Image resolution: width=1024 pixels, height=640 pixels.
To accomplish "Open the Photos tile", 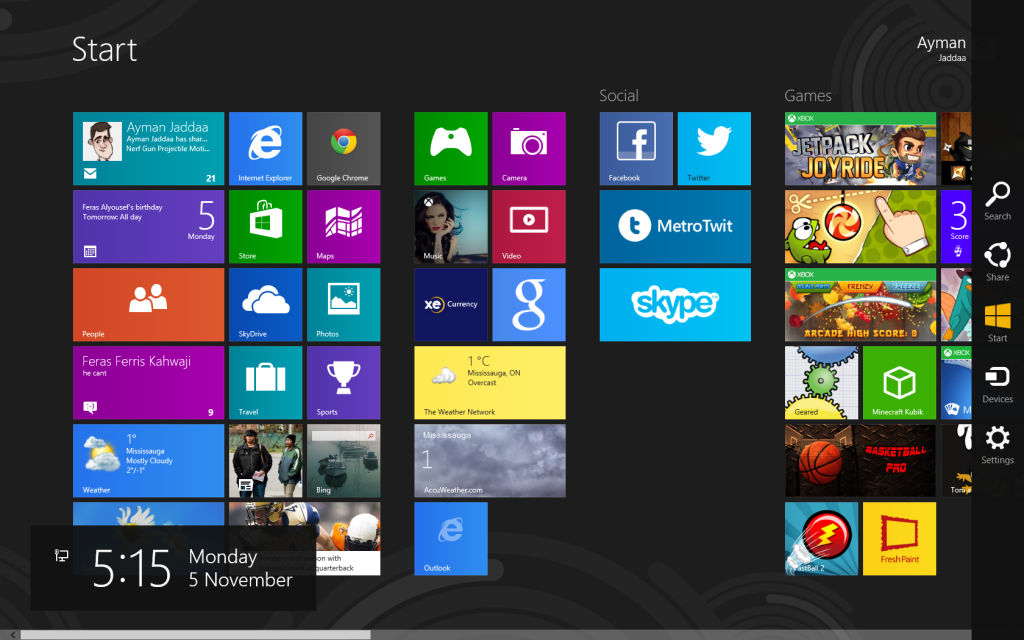I will pos(344,304).
